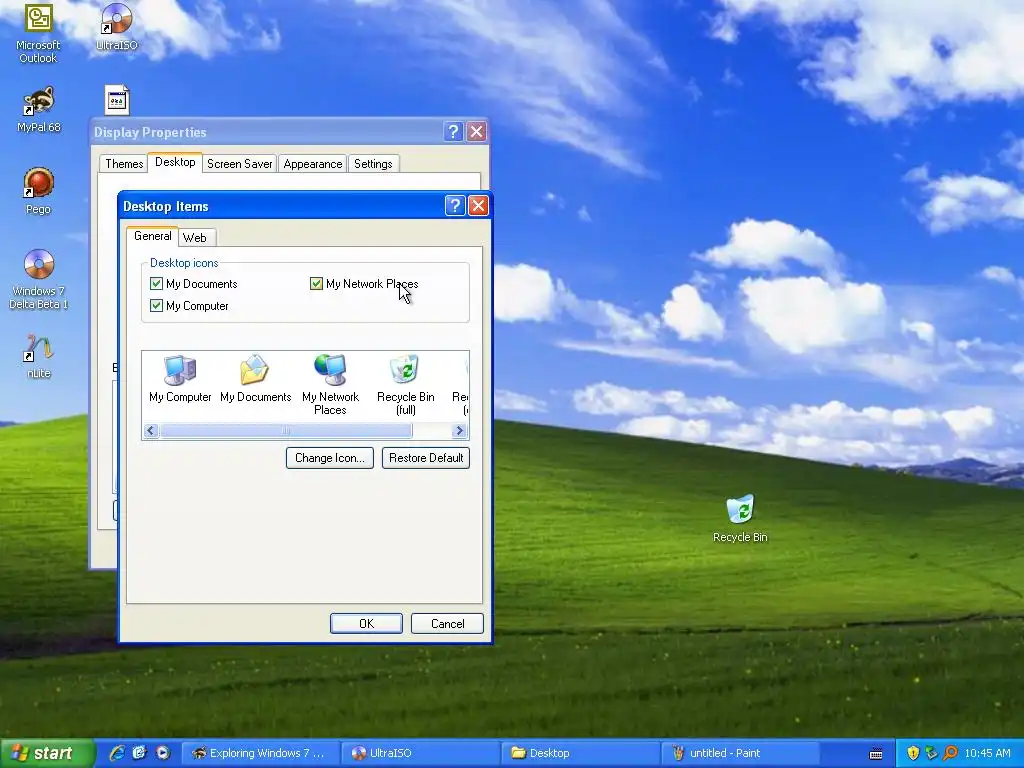Switch to Exploring Windows 7 taskbar window
Viewport: 1024px width, 768px height.
point(260,753)
